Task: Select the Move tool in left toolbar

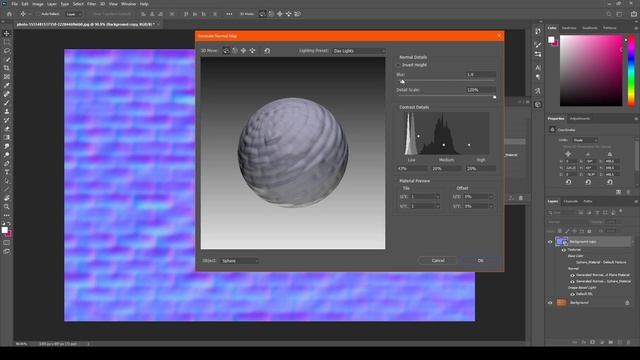Action: pyautogui.click(x=7, y=33)
